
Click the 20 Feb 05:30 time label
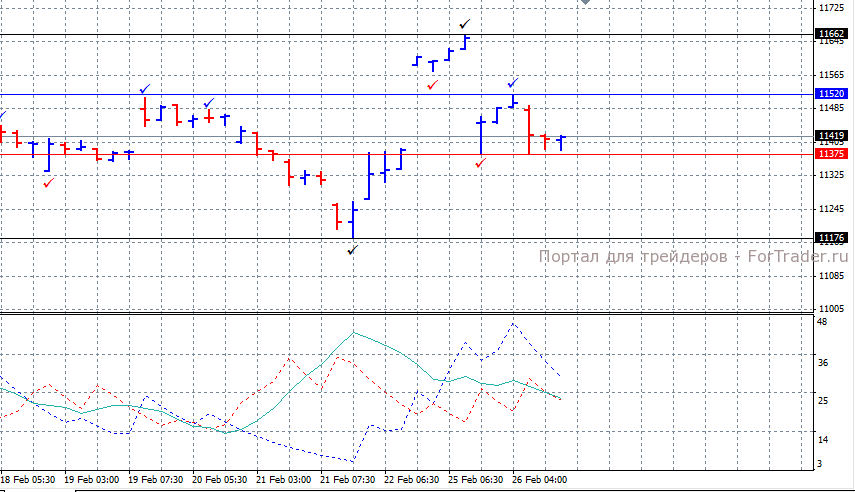point(219,480)
